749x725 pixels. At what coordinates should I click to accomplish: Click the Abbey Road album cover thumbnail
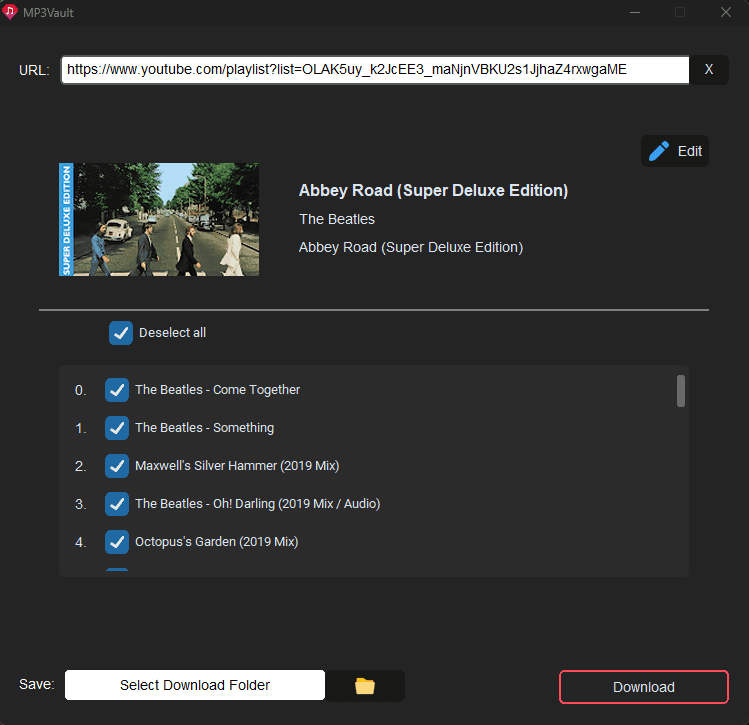tap(159, 219)
